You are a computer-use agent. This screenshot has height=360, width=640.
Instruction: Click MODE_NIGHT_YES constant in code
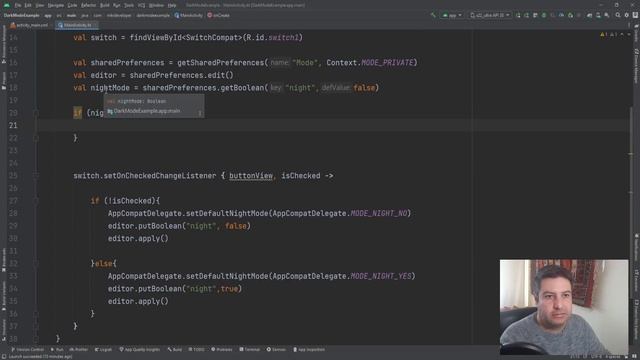coord(381,276)
